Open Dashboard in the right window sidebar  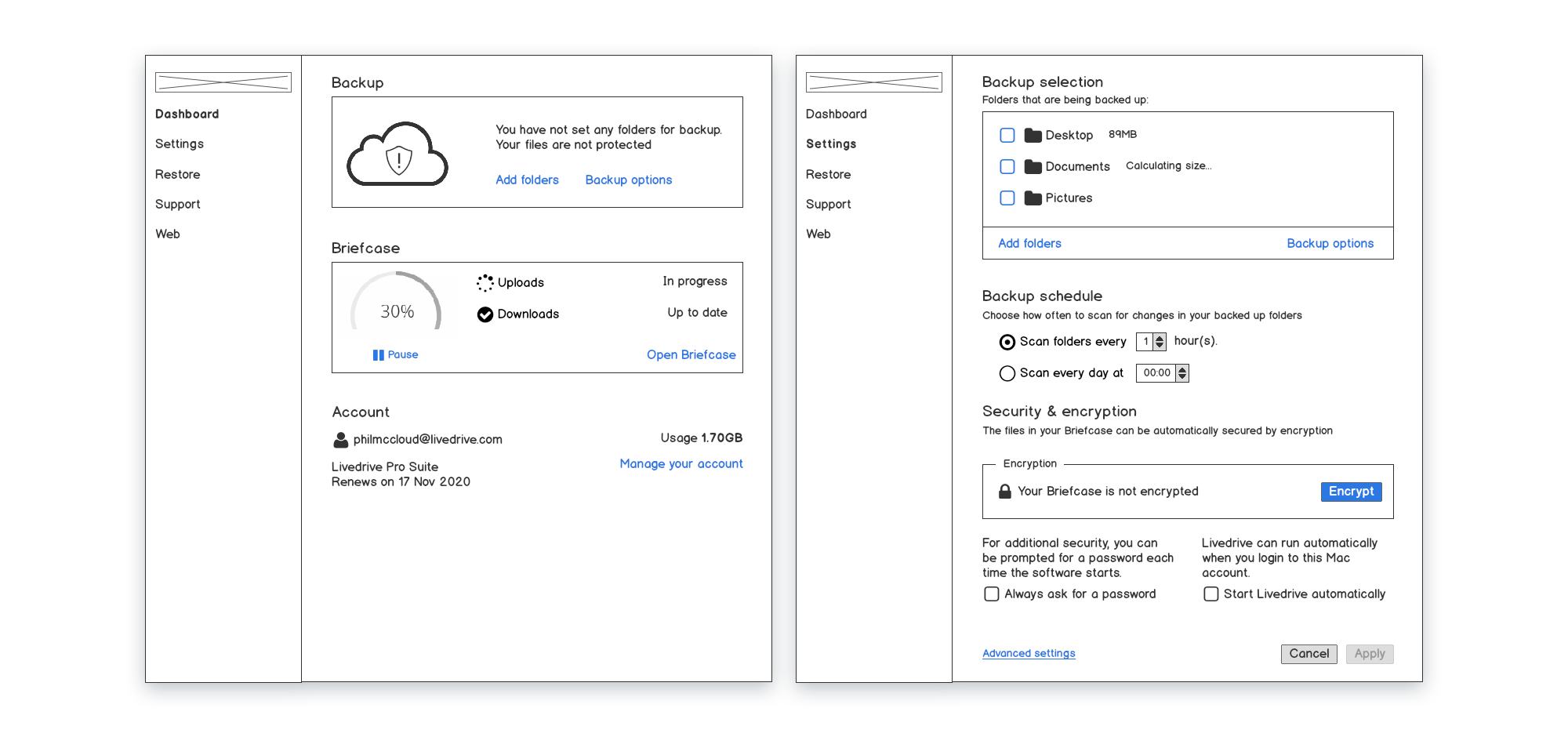837,114
